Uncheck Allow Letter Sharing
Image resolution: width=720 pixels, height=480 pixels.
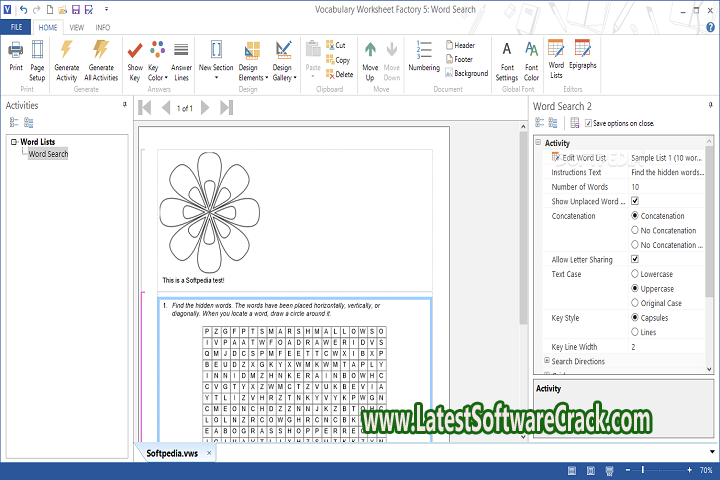[635, 259]
